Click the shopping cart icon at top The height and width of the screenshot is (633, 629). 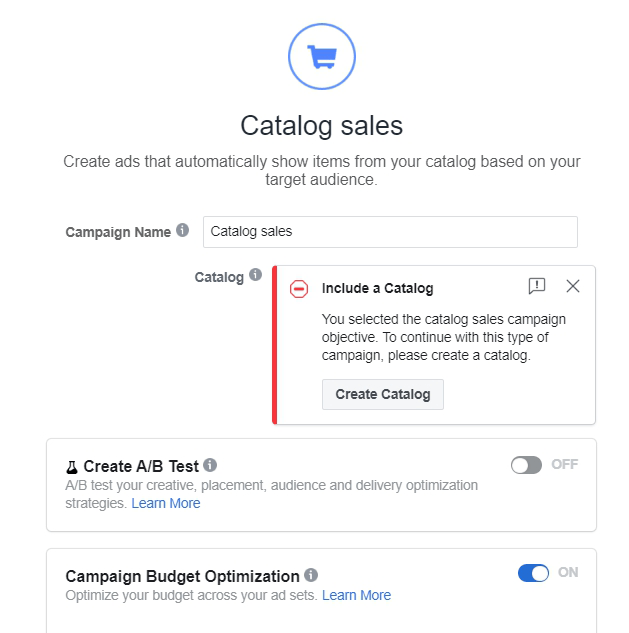322,57
